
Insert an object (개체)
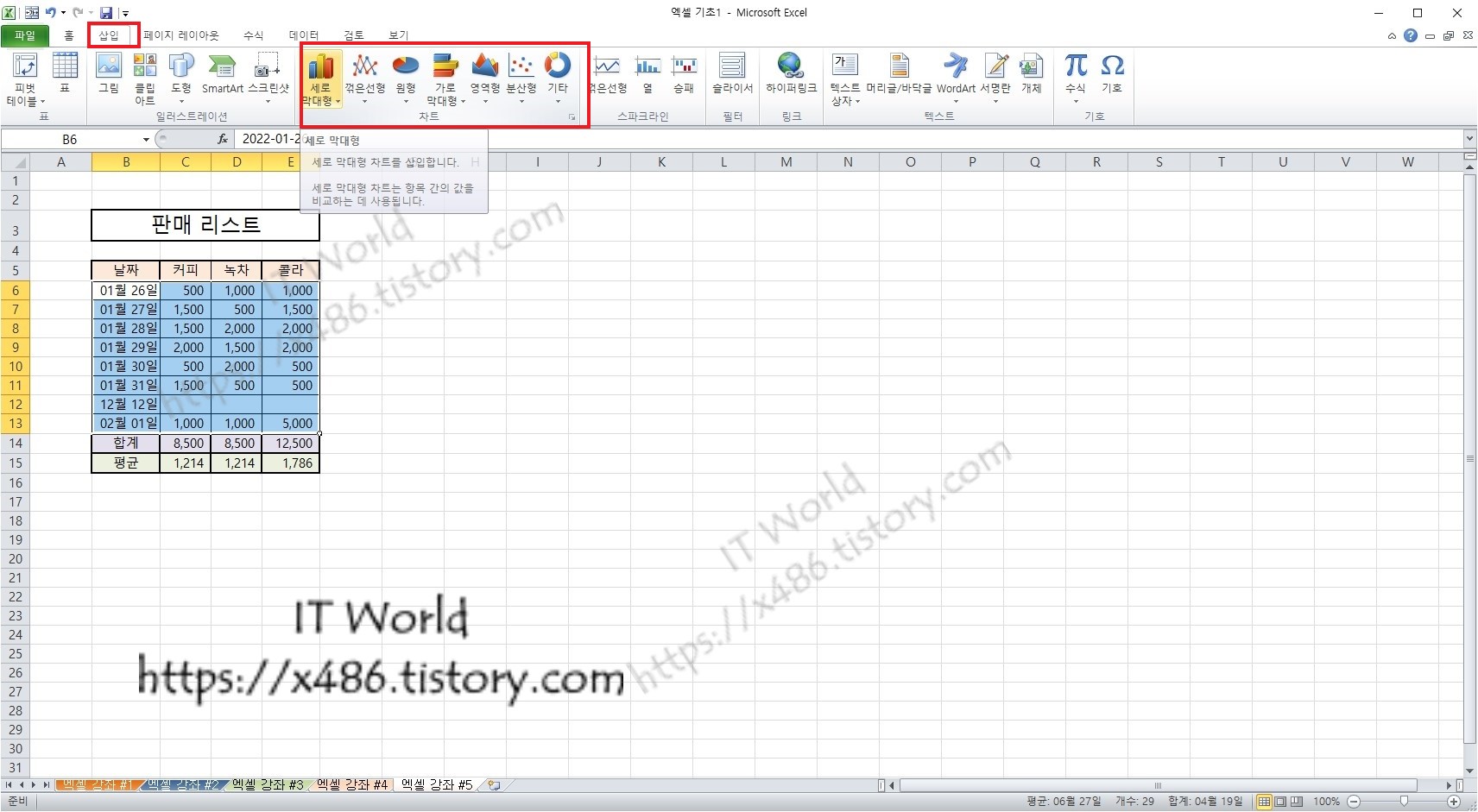[x=1031, y=72]
